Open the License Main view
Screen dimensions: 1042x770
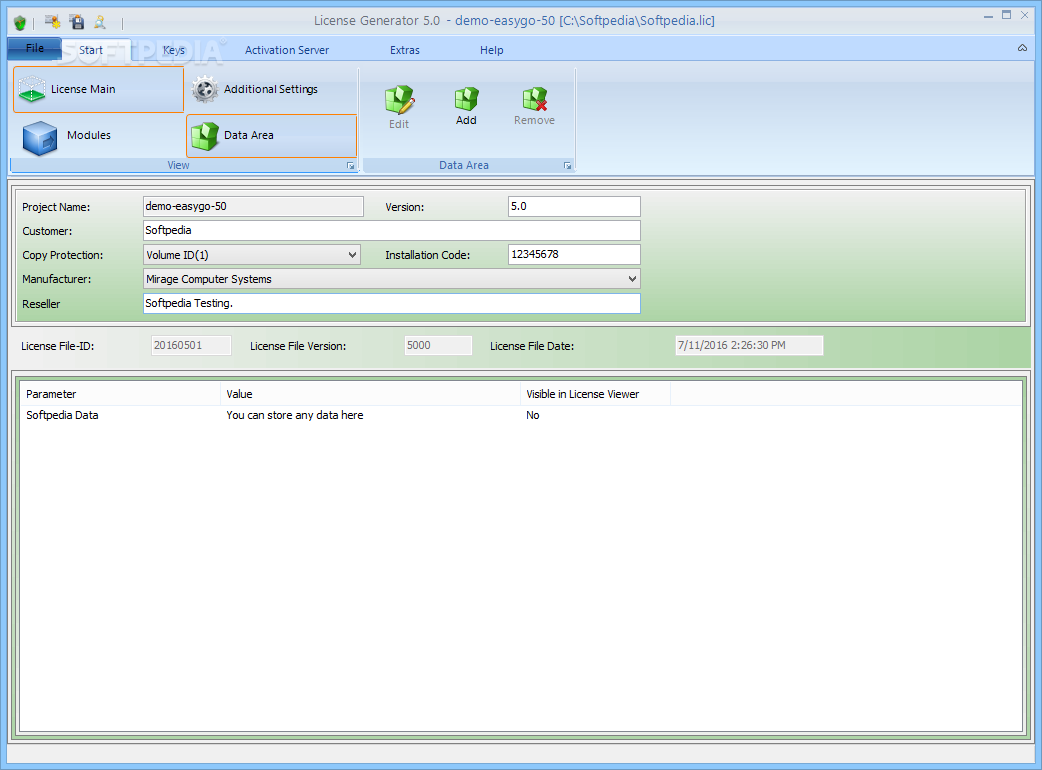[98, 89]
